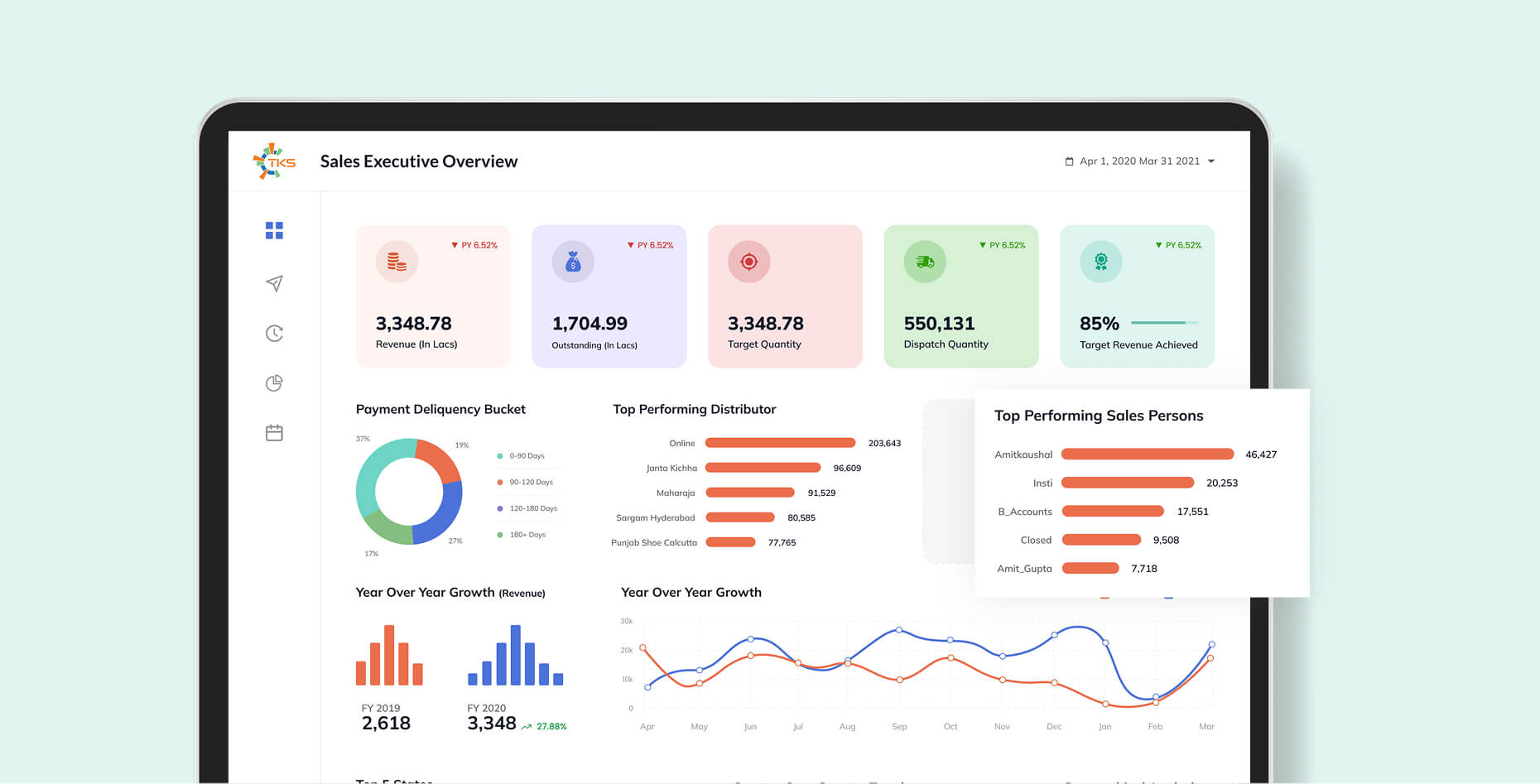
Task: Toggle the 180+ Days legend entry
Action: [527, 535]
